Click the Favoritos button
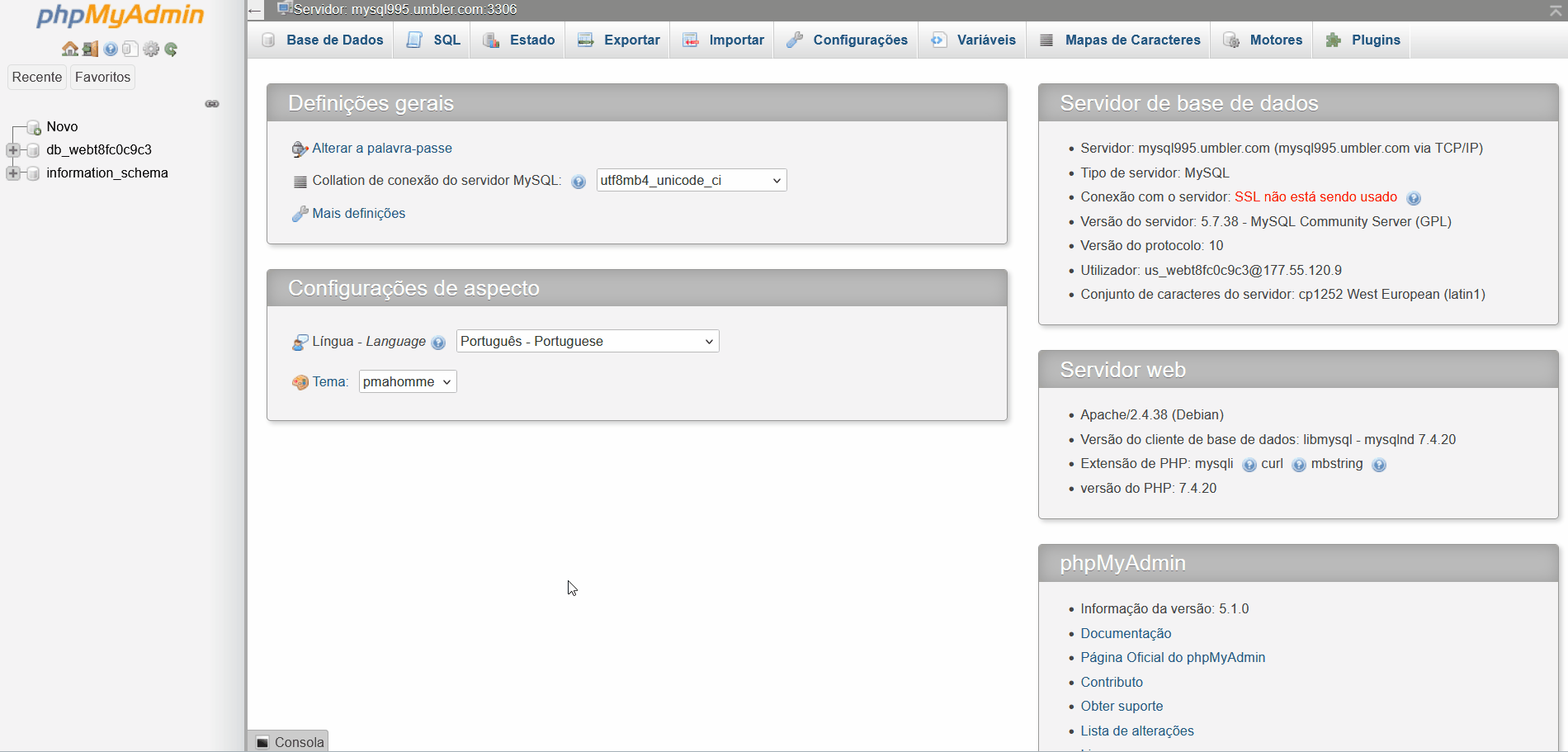The width and height of the screenshot is (1568, 752). tap(102, 77)
